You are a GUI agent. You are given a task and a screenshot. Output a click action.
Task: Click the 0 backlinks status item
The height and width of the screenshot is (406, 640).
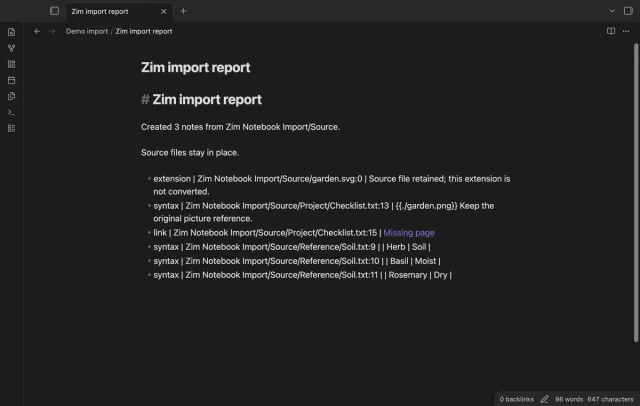516,399
